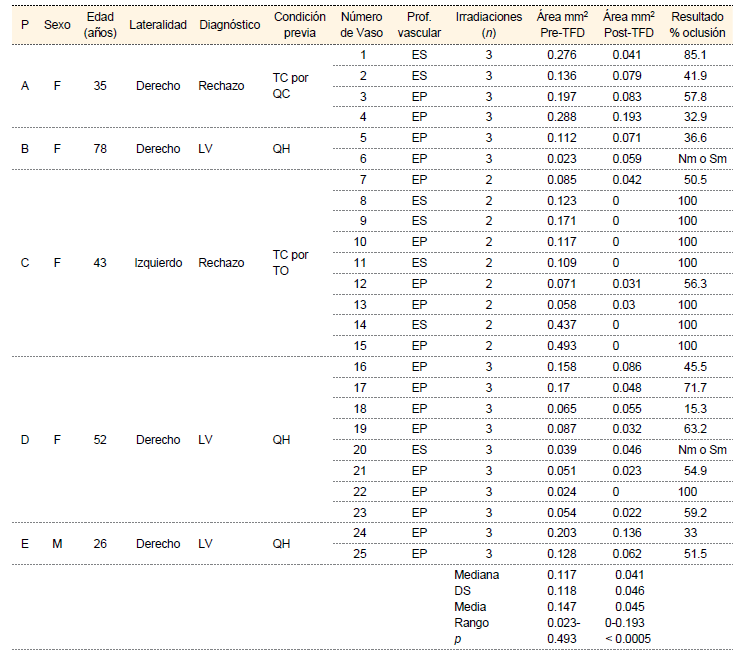Viewport: 753px width, 661px height.
Task: Click the 'Condición previa' header cell
Action: coord(299,24)
